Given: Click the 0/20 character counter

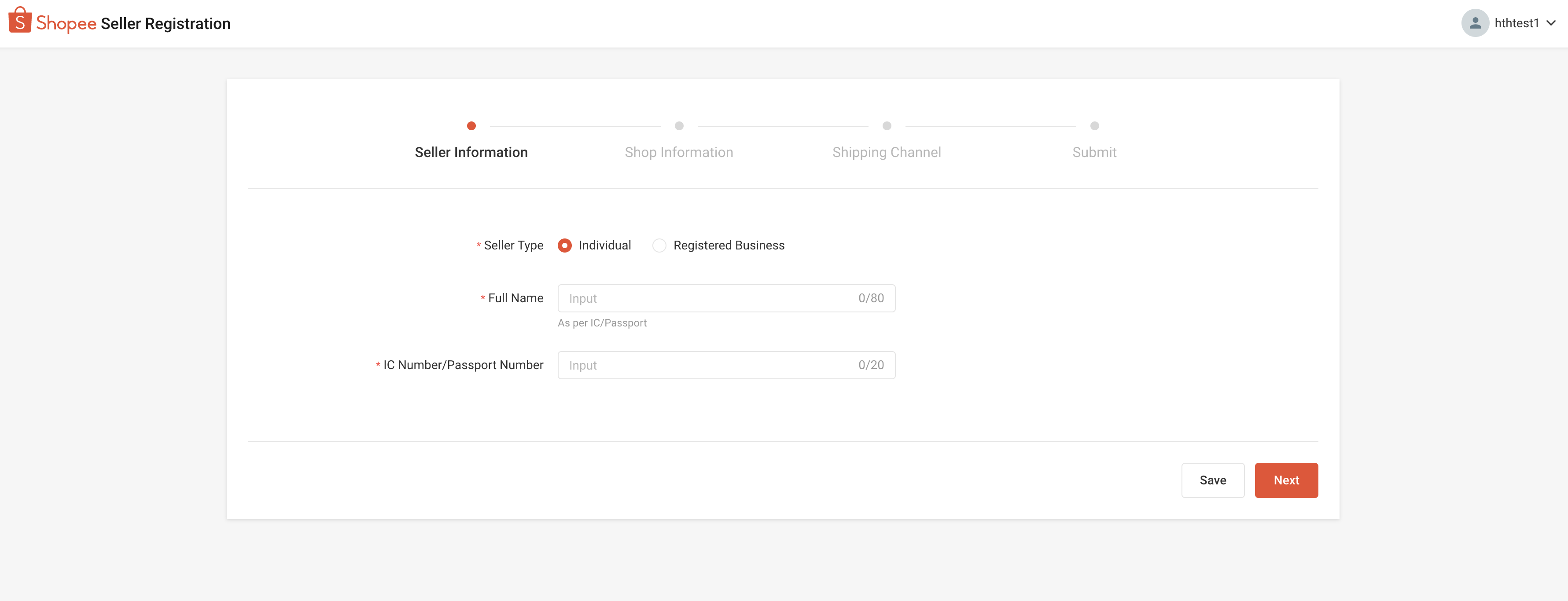Looking at the screenshot, I should 871,365.
